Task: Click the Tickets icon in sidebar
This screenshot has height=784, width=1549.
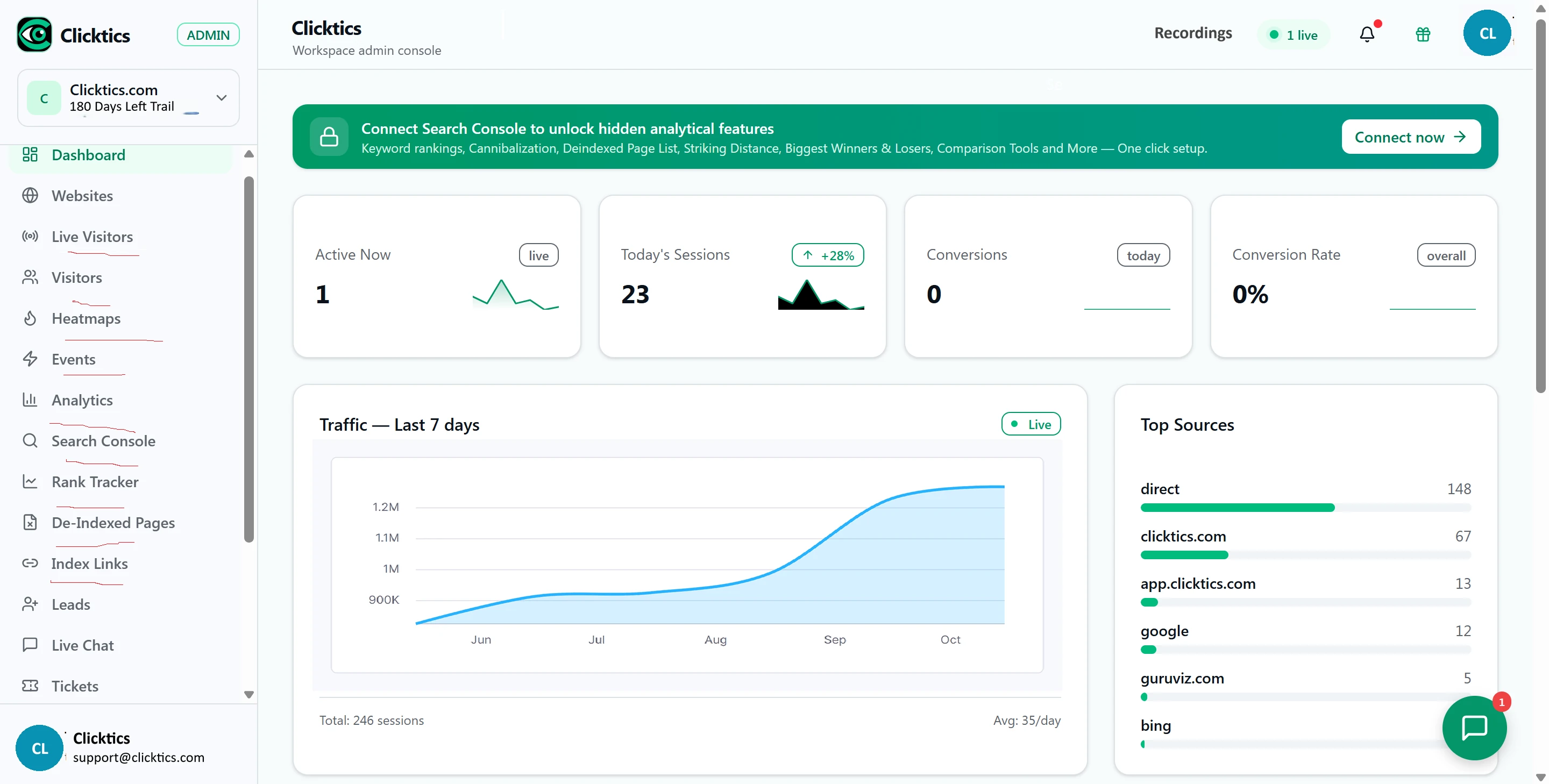Action: pyautogui.click(x=30, y=686)
